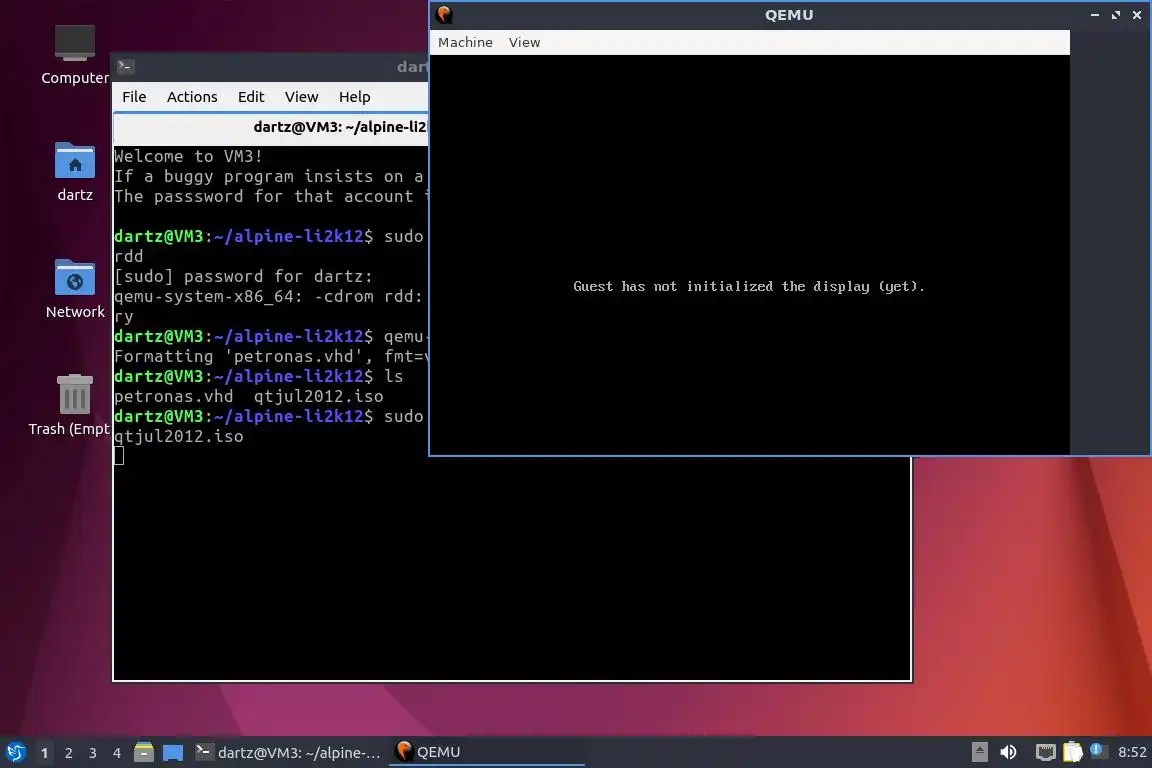Open the Machine menu in QEMU

pyautogui.click(x=465, y=43)
